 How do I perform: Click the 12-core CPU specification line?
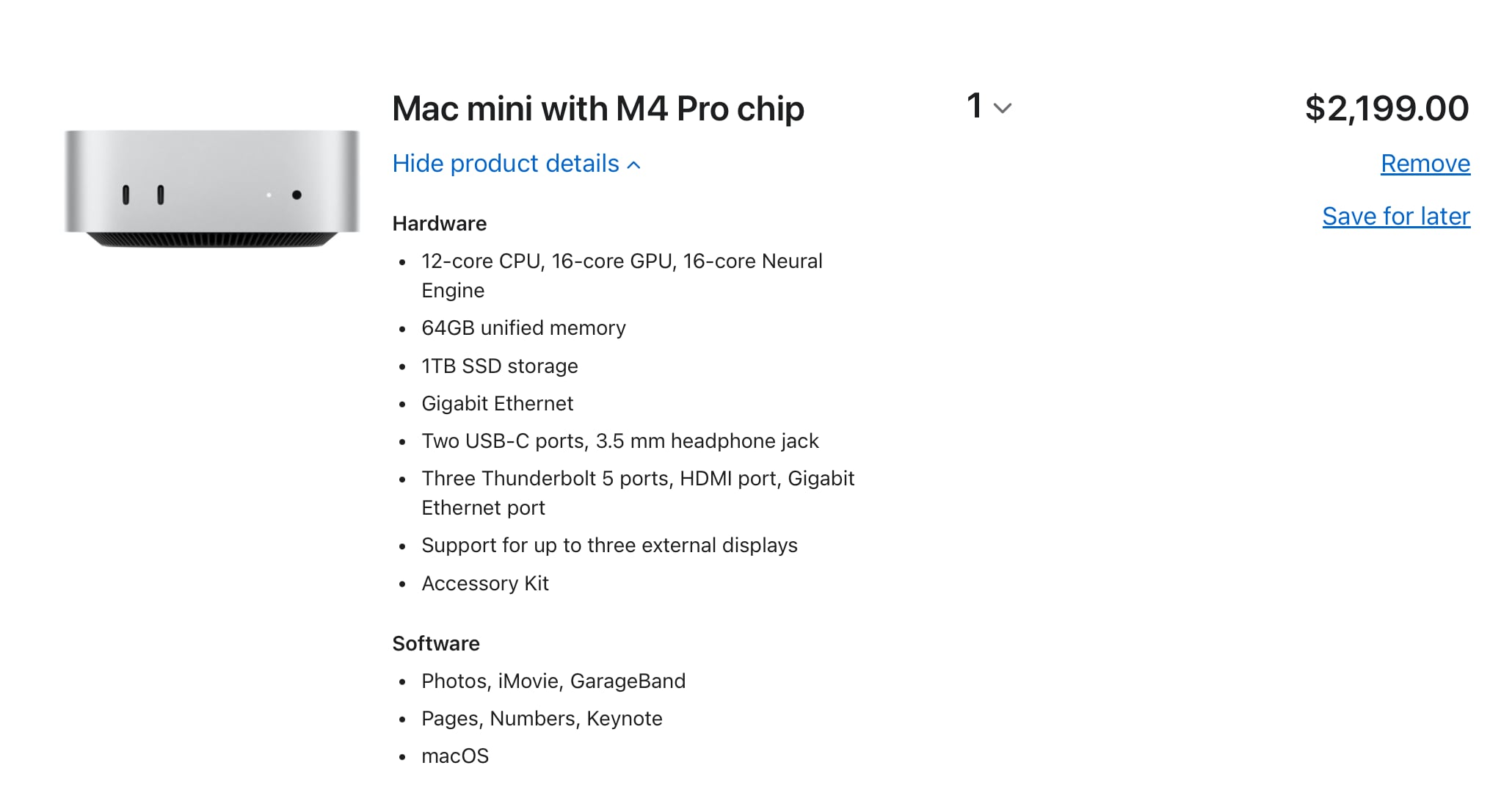(x=621, y=262)
